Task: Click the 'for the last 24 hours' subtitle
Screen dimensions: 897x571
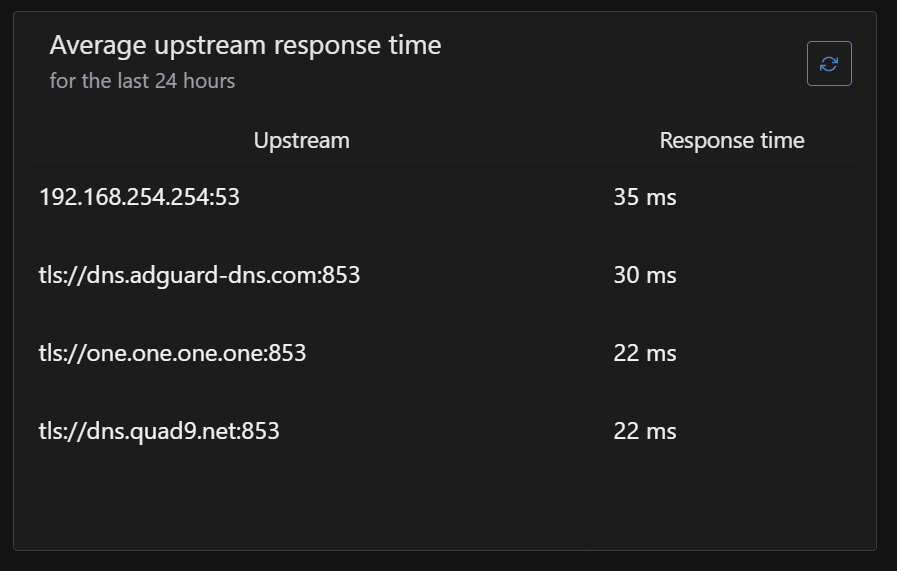Action: pos(142,81)
